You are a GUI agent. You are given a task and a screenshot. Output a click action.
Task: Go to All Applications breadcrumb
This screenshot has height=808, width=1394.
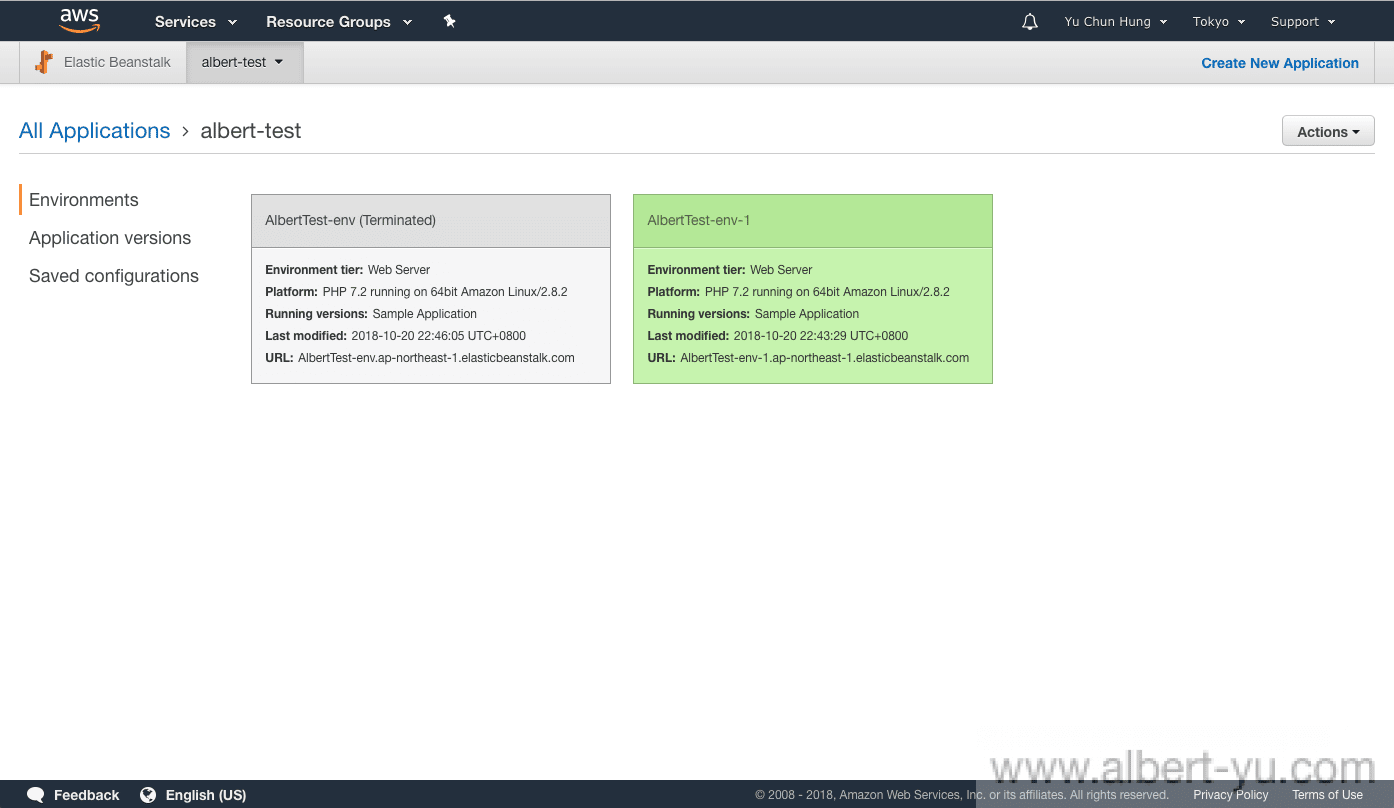pos(95,131)
